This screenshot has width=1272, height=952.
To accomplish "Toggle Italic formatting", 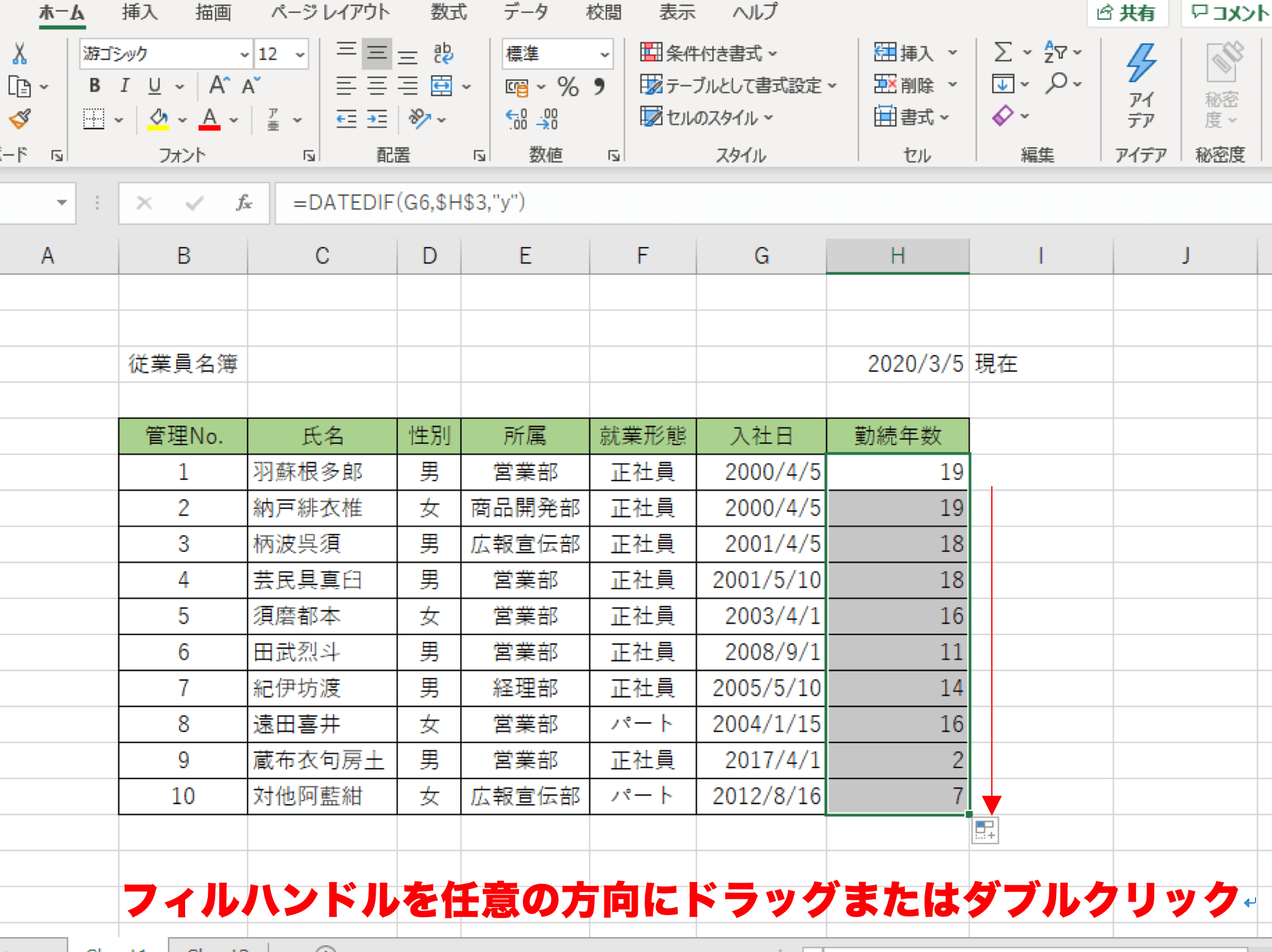I will (124, 86).
